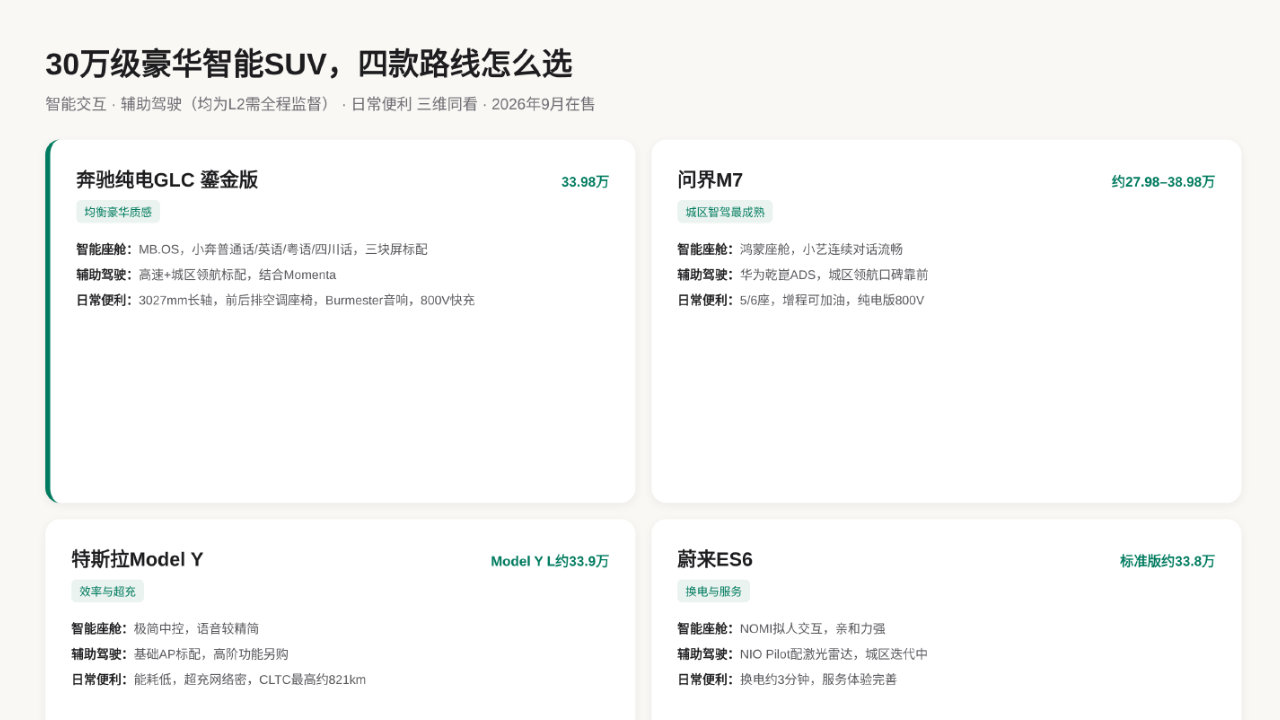Select the 特斯拉Model Y card title
Image resolution: width=1280 pixels, height=720 pixels.
click(137, 559)
